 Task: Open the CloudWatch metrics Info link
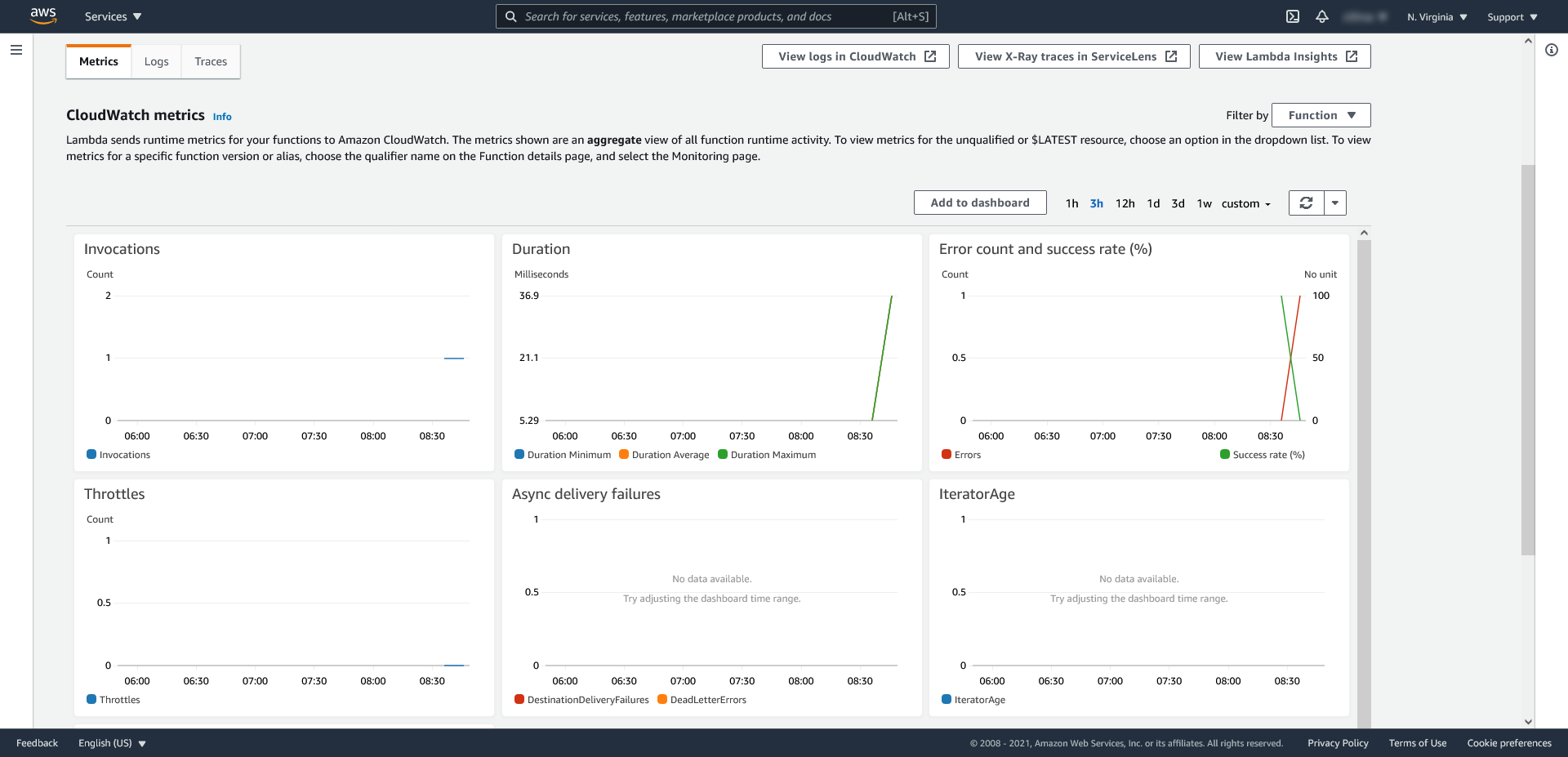[222, 117]
